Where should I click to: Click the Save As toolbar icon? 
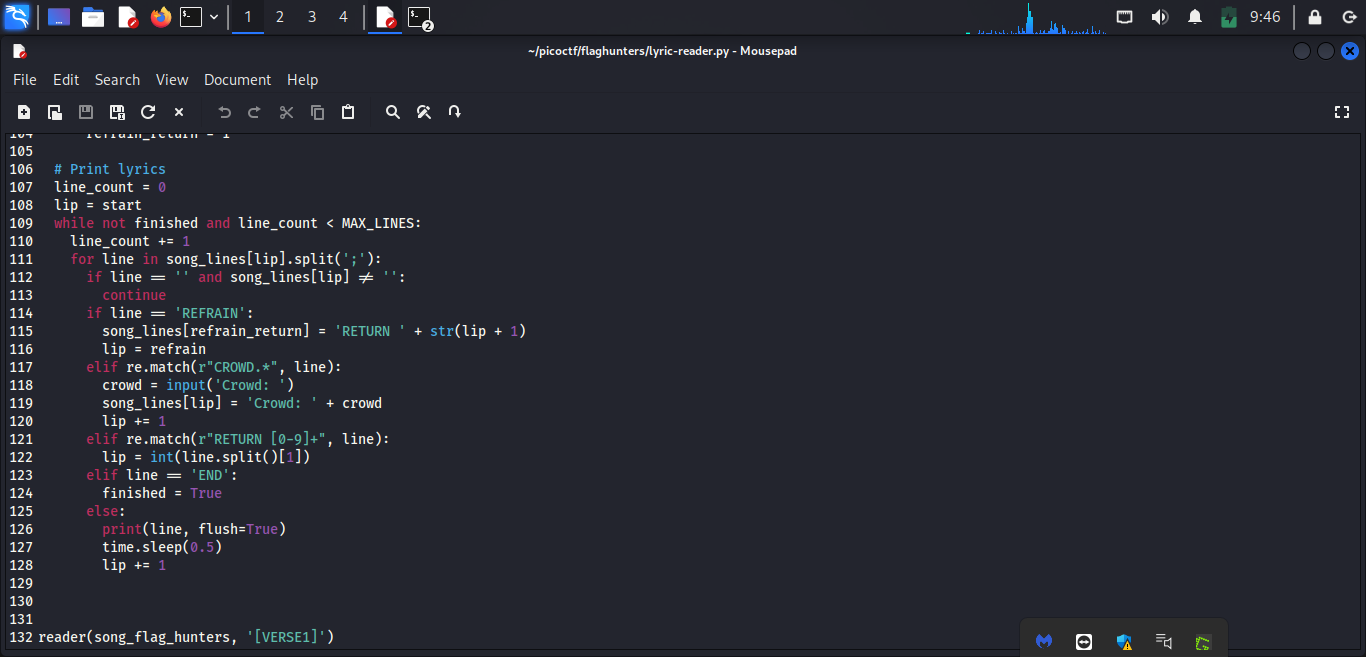click(x=117, y=112)
